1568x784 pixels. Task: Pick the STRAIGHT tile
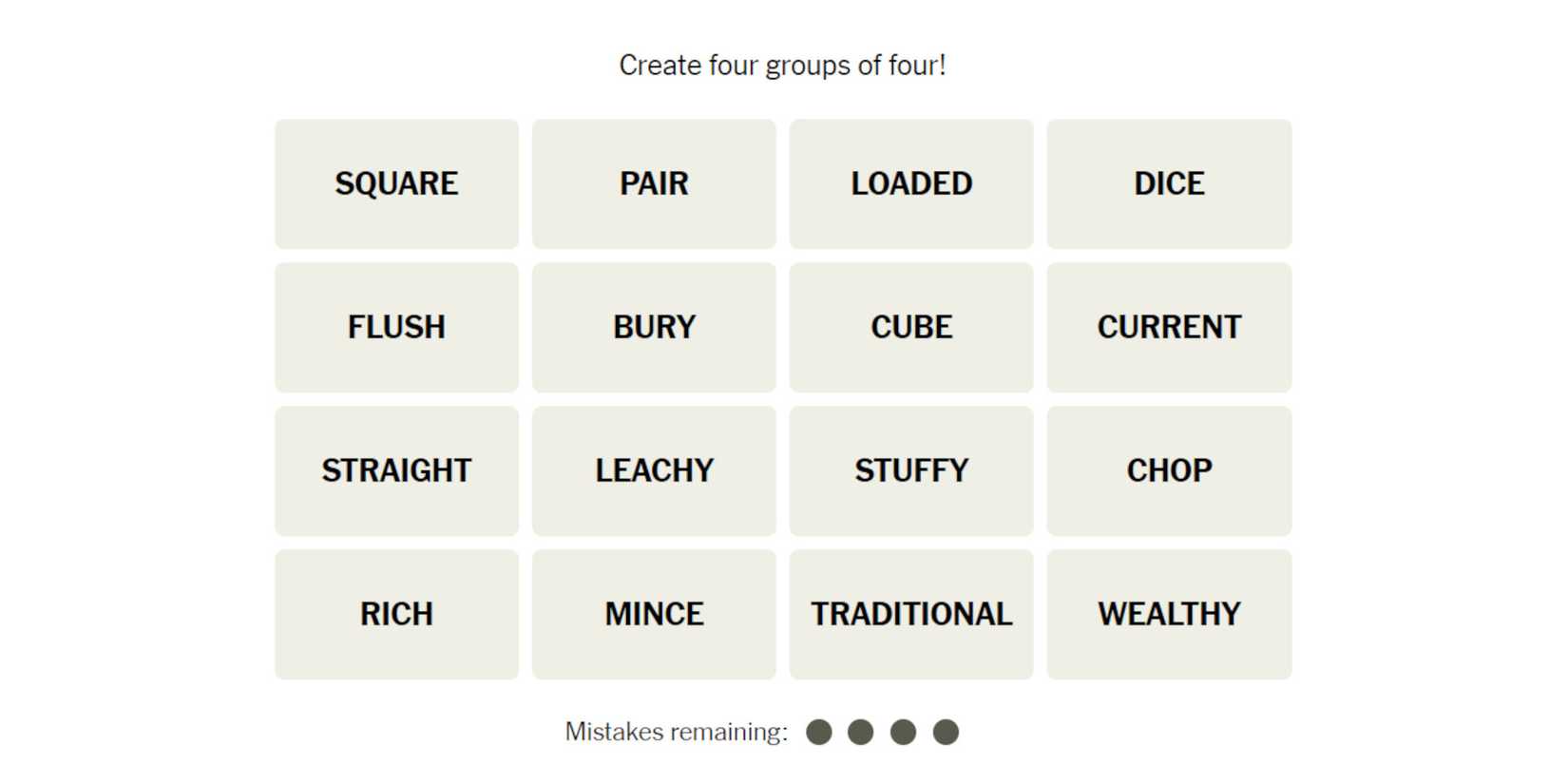[396, 470]
